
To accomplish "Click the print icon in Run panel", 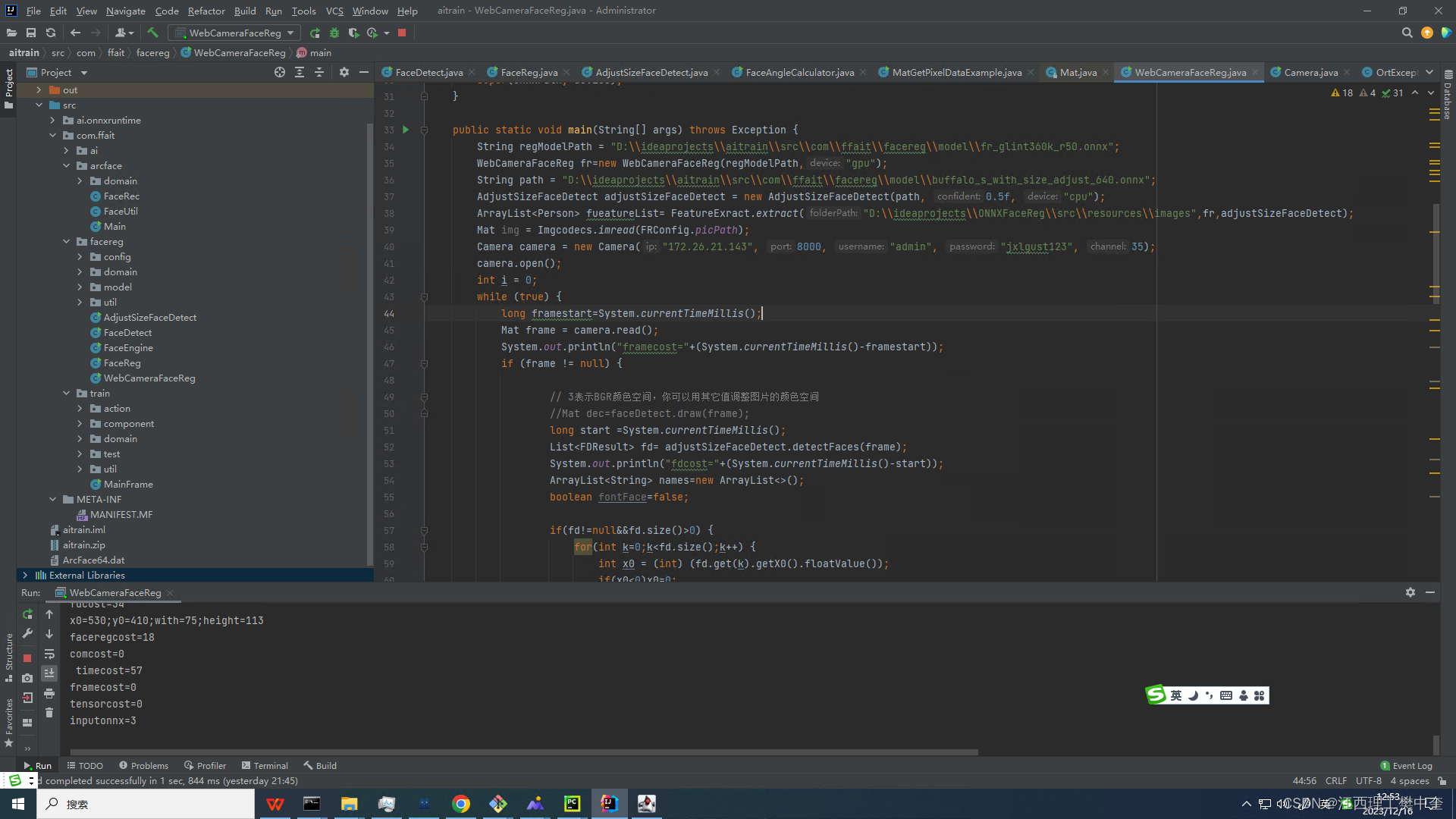I will (x=49, y=693).
